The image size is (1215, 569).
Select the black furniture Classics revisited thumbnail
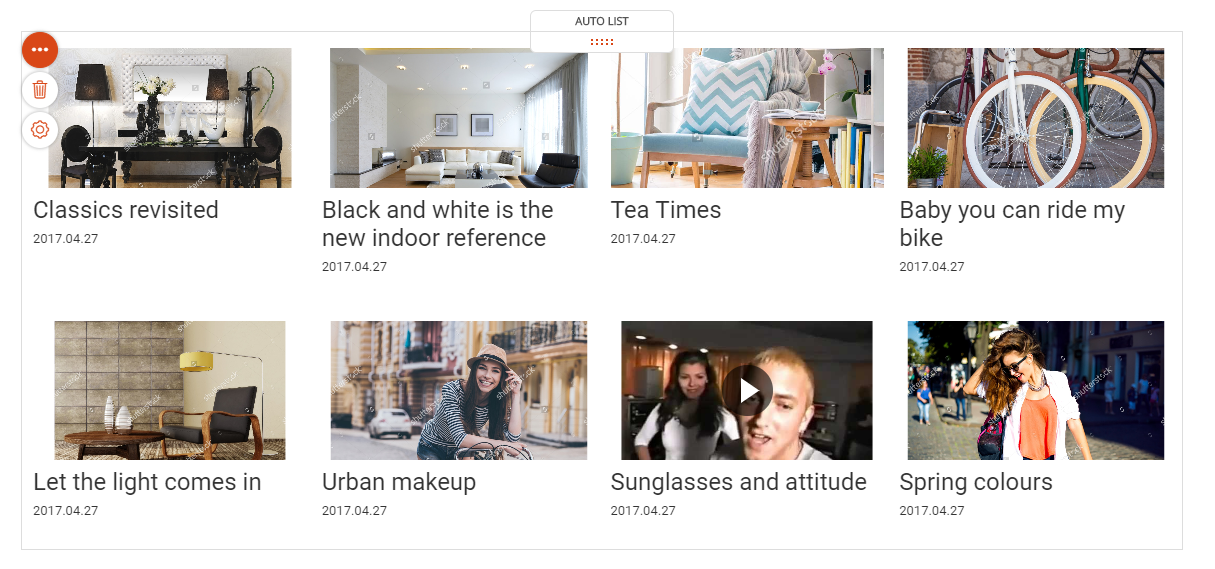pos(170,118)
